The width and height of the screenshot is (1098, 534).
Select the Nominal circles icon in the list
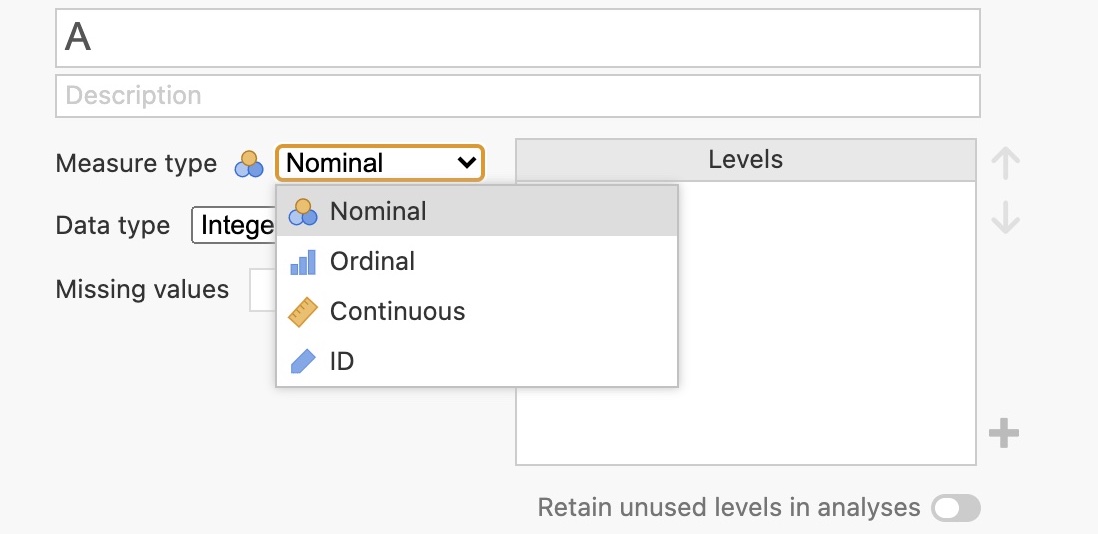click(x=302, y=212)
